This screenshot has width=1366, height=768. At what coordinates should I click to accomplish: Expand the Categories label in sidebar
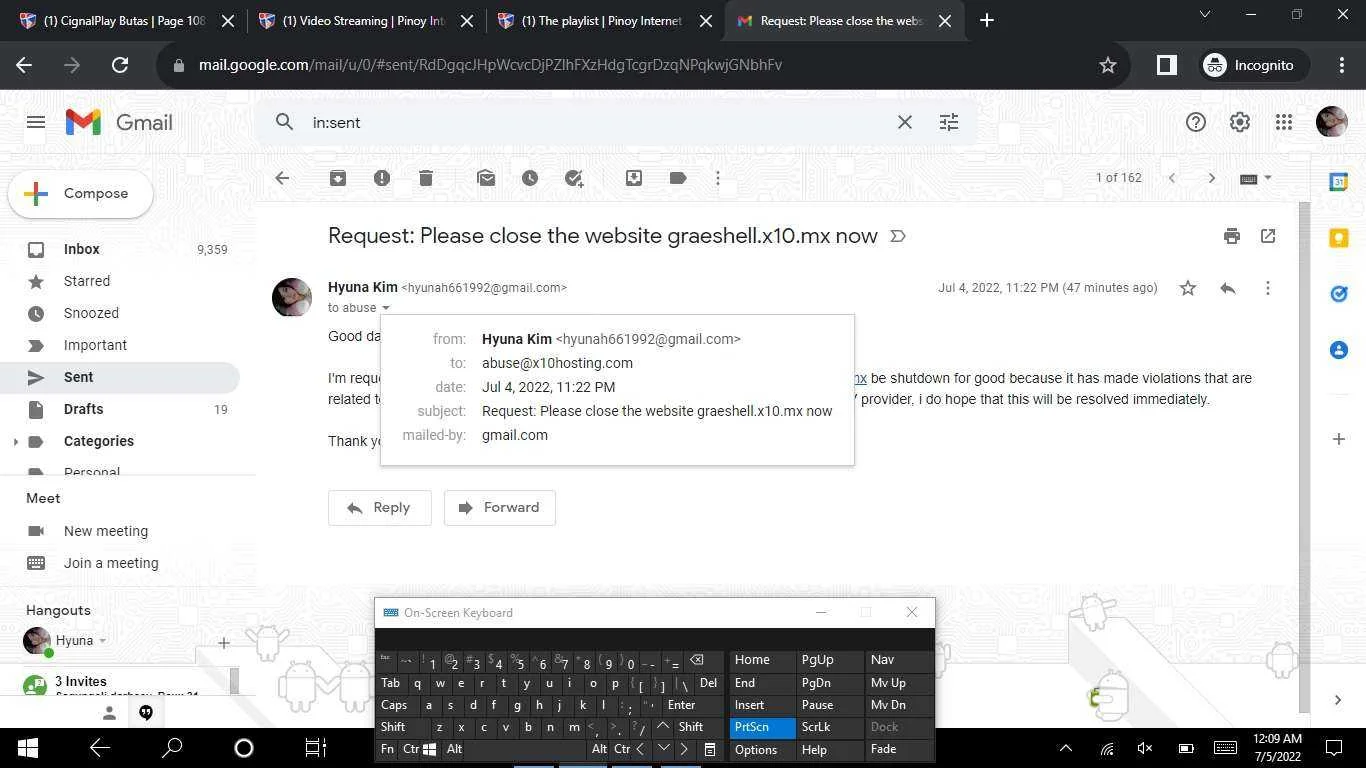pos(15,441)
